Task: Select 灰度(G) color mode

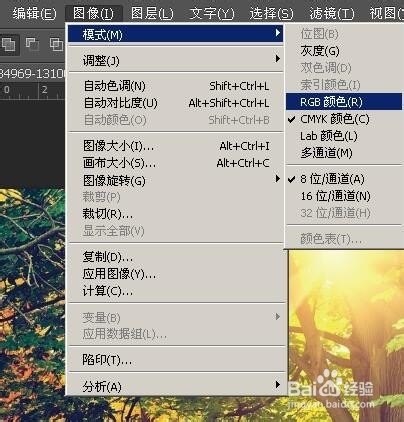Action: click(x=344, y=51)
